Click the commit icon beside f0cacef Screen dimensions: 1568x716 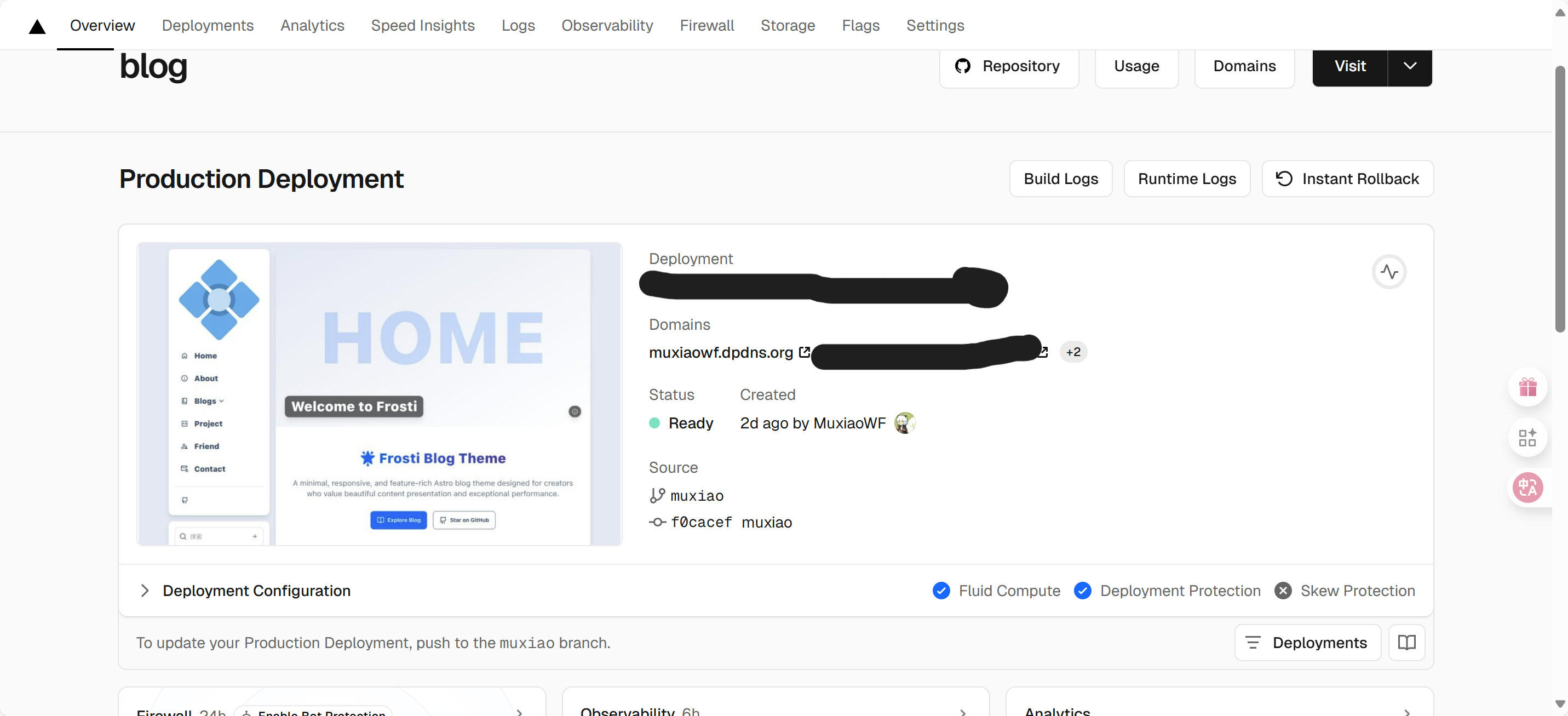click(657, 523)
